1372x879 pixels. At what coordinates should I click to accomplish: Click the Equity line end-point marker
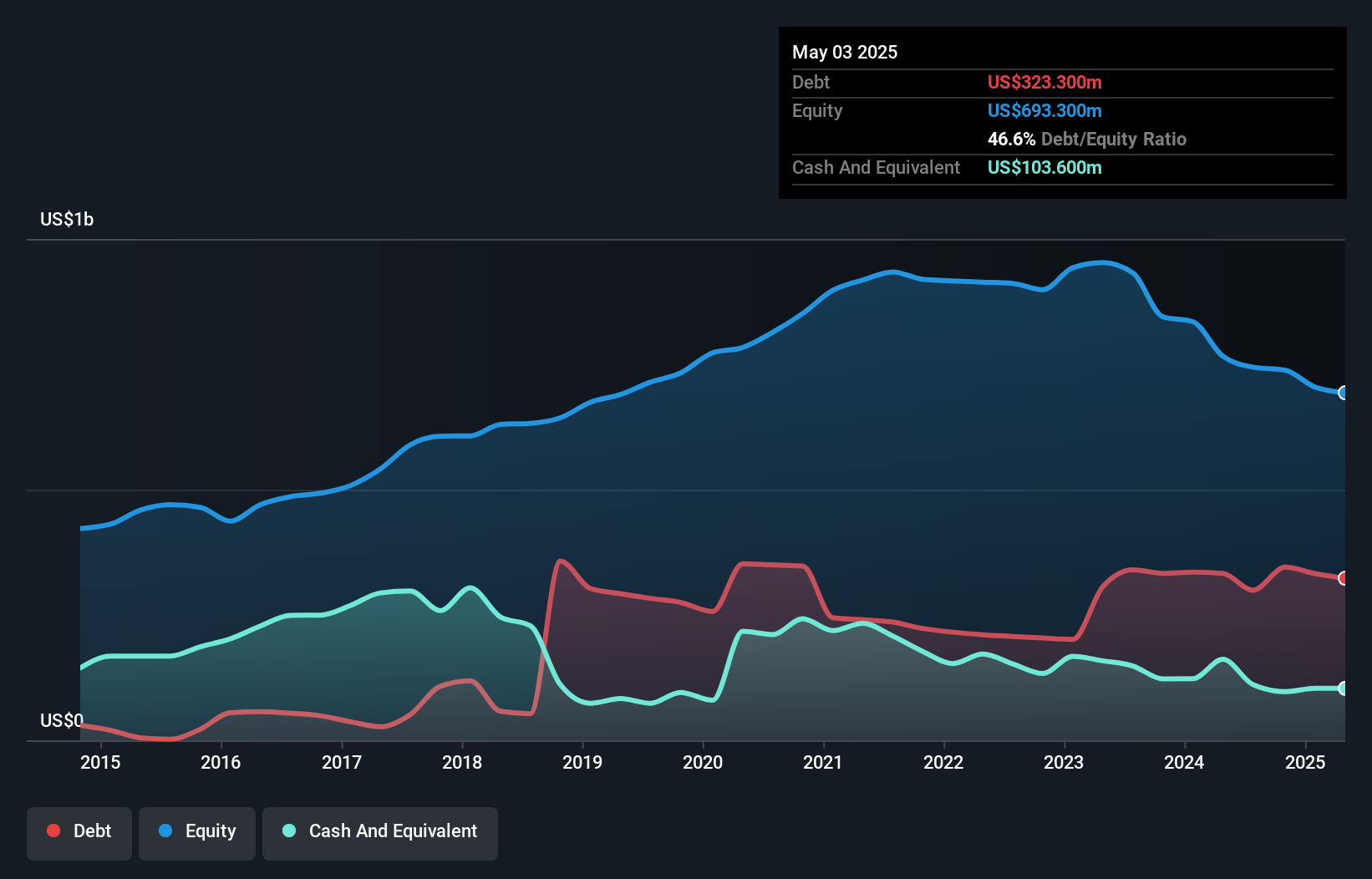(1343, 393)
